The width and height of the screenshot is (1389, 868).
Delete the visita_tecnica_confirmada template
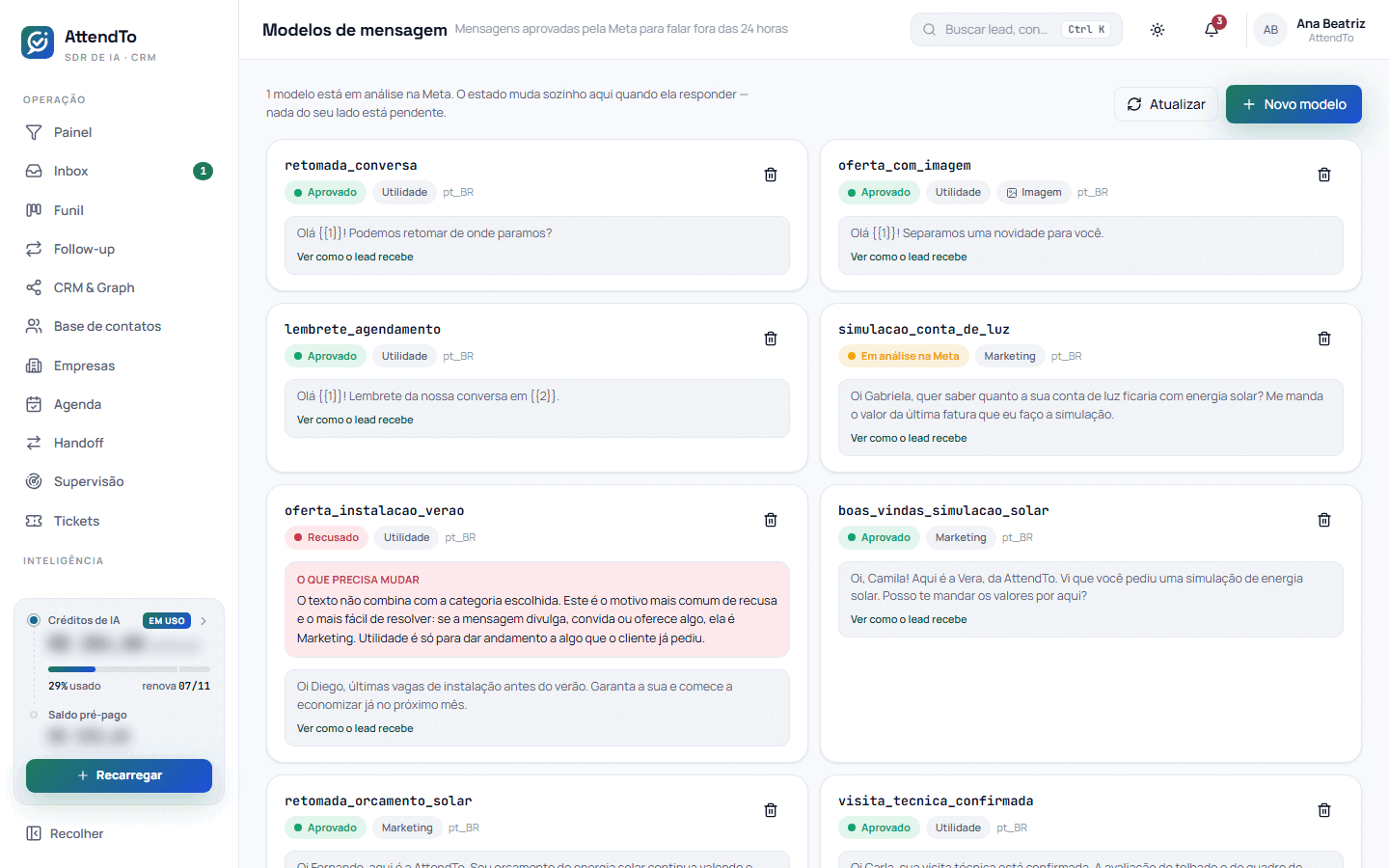point(1324,810)
